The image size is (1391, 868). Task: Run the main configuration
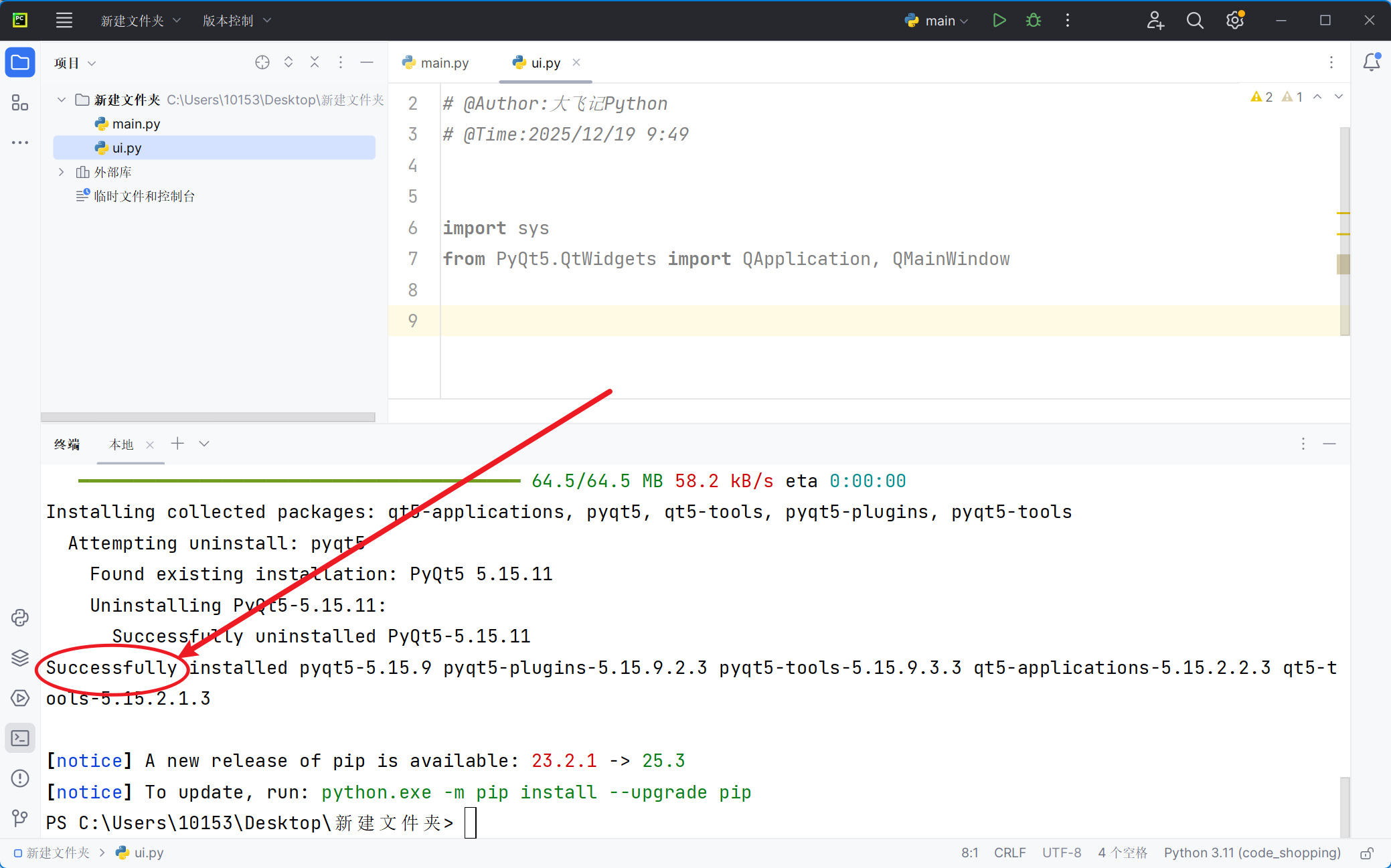click(999, 20)
